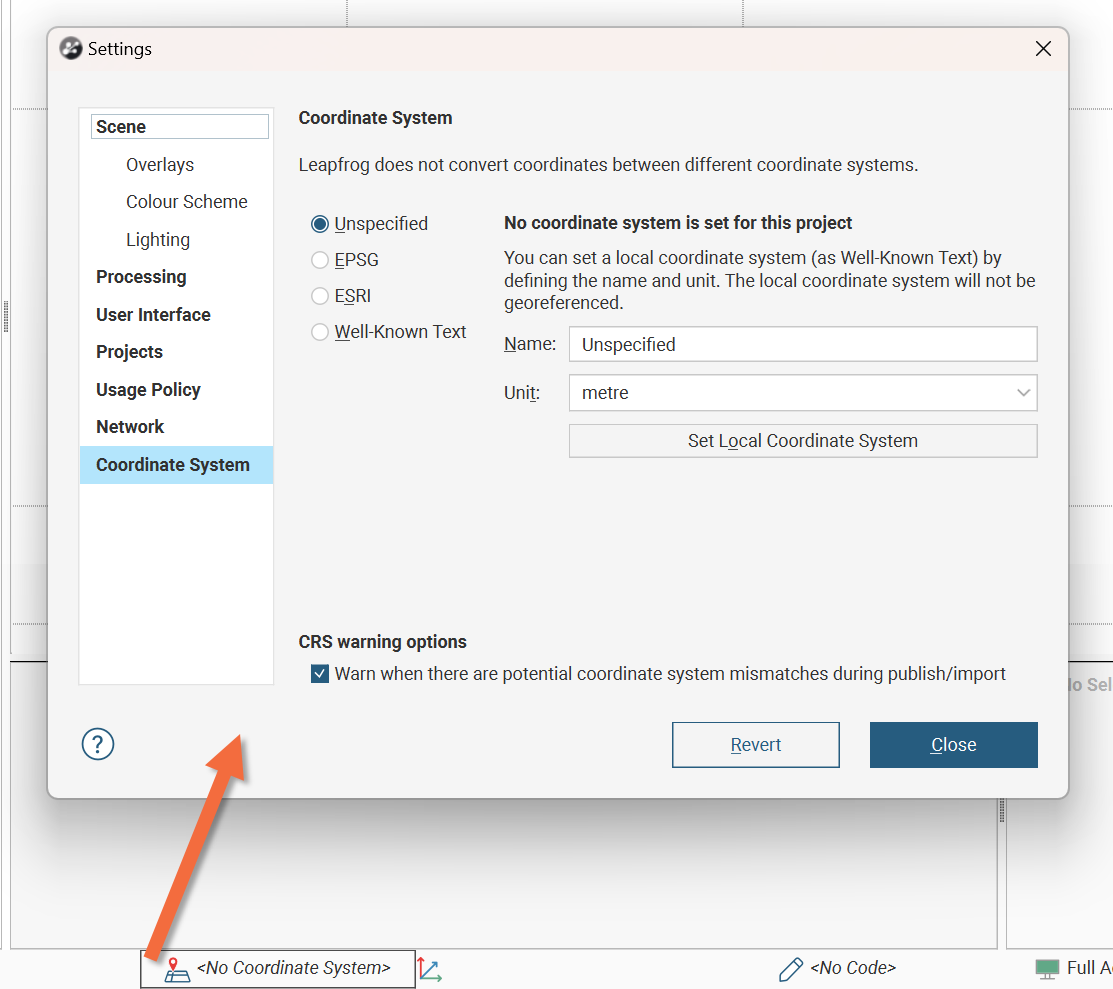Click the monitor icon in status bar
Image resolution: width=1113 pixels, height=989 pixels.
pos(1047,968)
